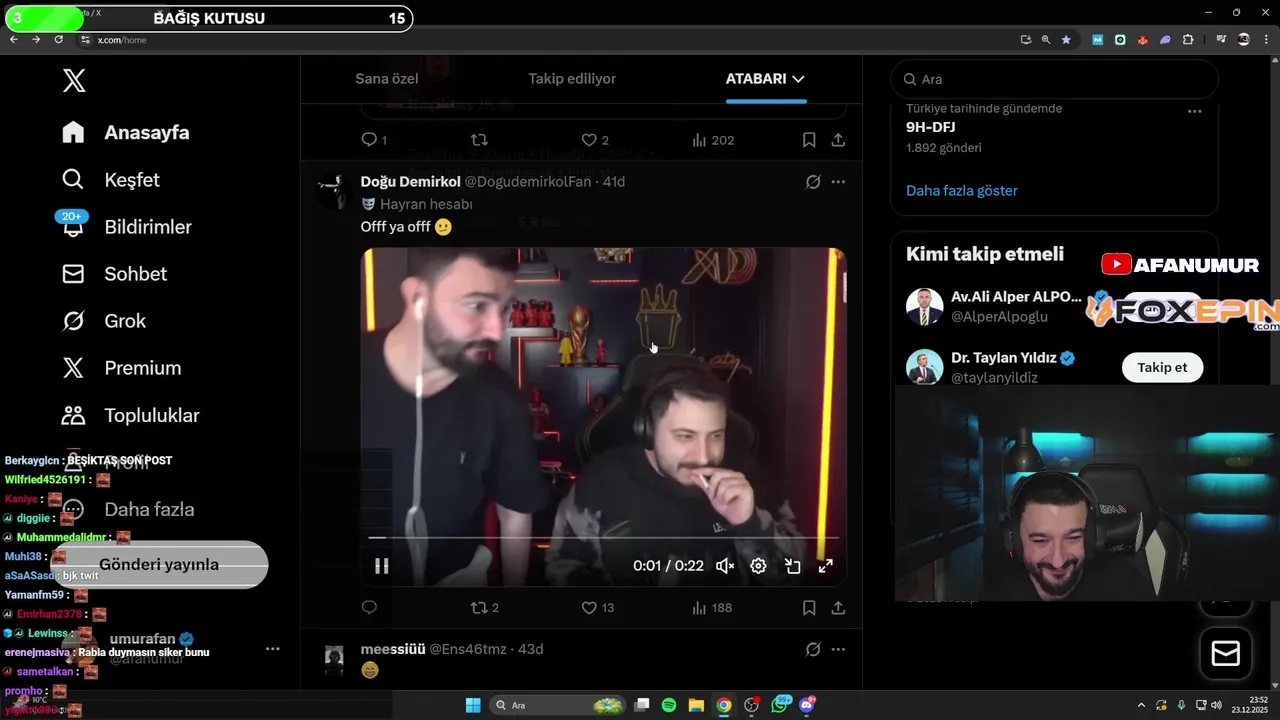Viewport: 1280px width, 720px height.
Task: Enter fullscreen video mode
Action: tap(825, 566)
